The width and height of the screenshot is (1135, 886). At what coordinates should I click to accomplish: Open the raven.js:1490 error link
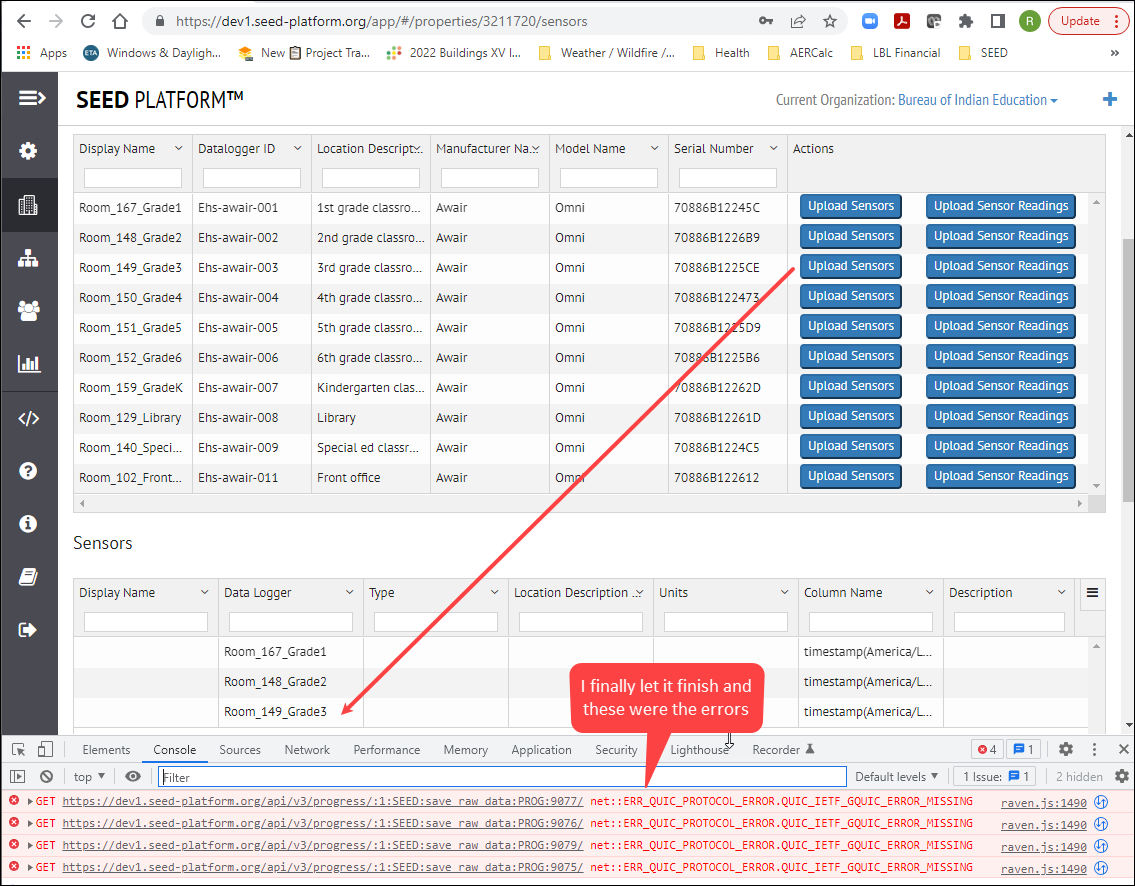point(1043,800)
